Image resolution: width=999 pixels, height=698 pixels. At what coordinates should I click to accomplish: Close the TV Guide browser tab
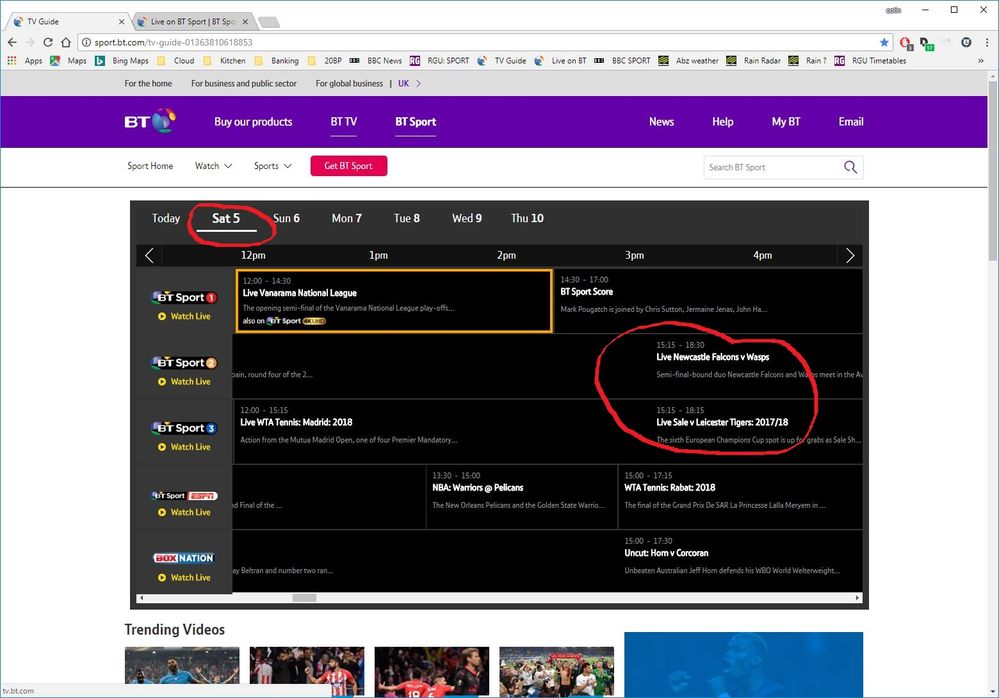(121, 21)
